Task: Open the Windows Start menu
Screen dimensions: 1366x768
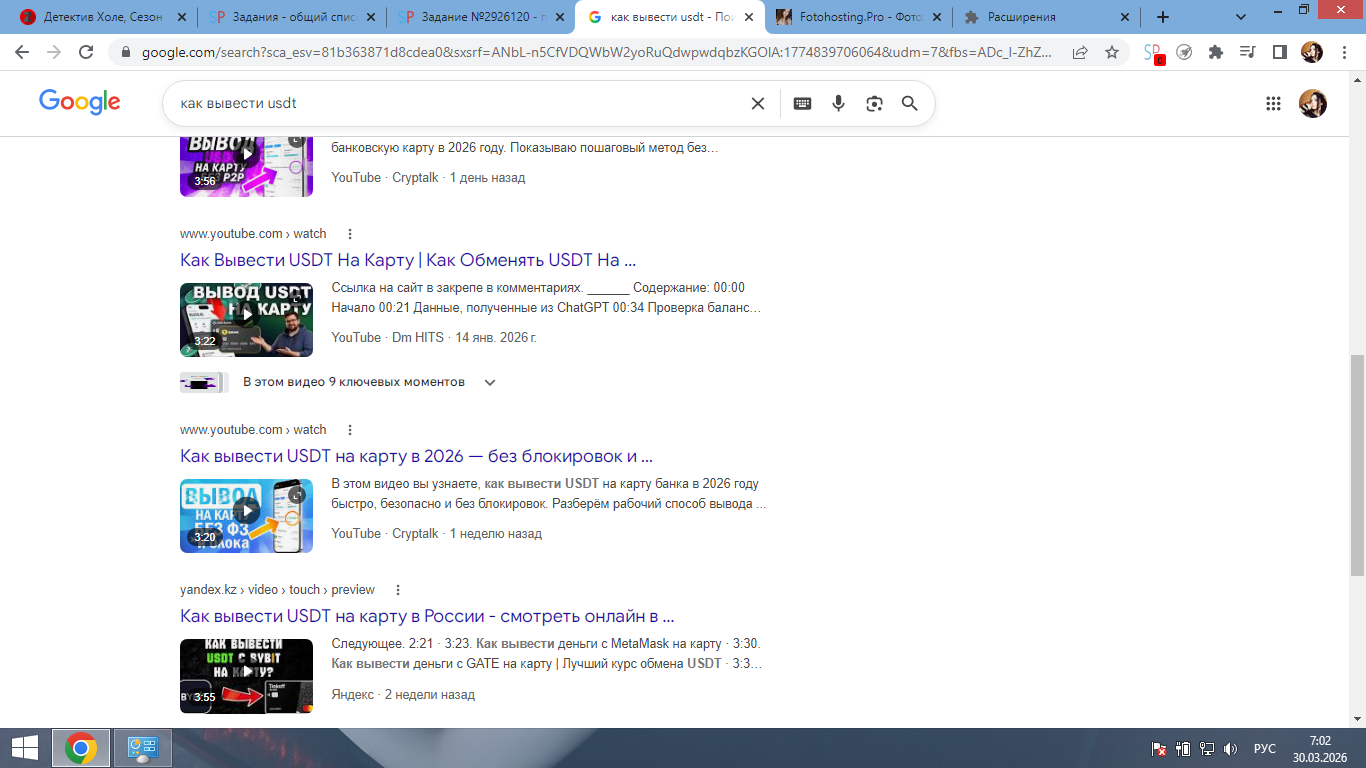Action: tap(25, 748)
